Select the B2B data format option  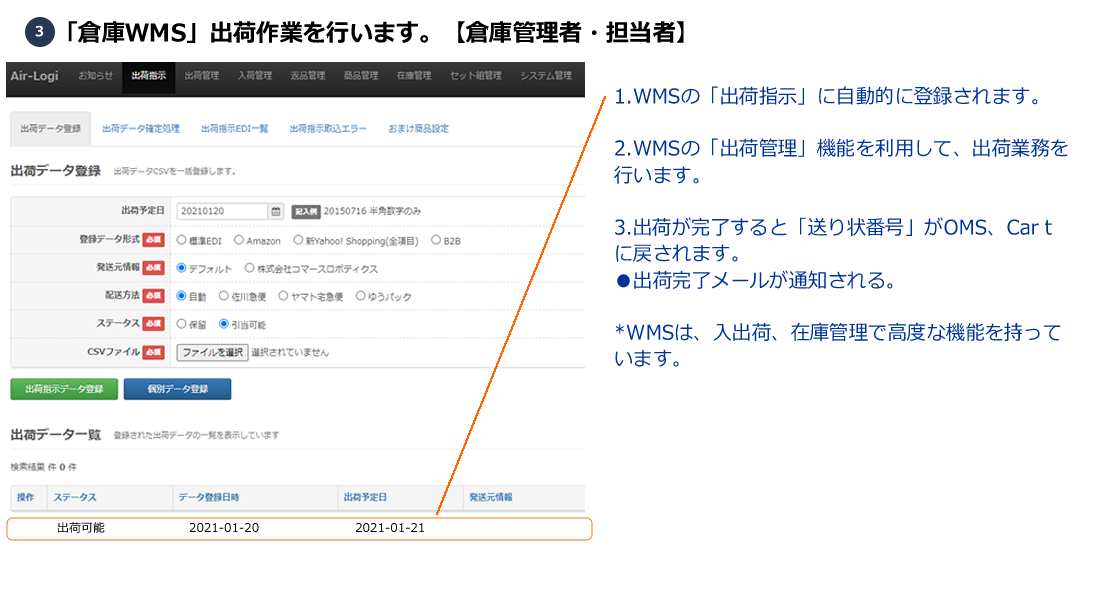point(436,240)
